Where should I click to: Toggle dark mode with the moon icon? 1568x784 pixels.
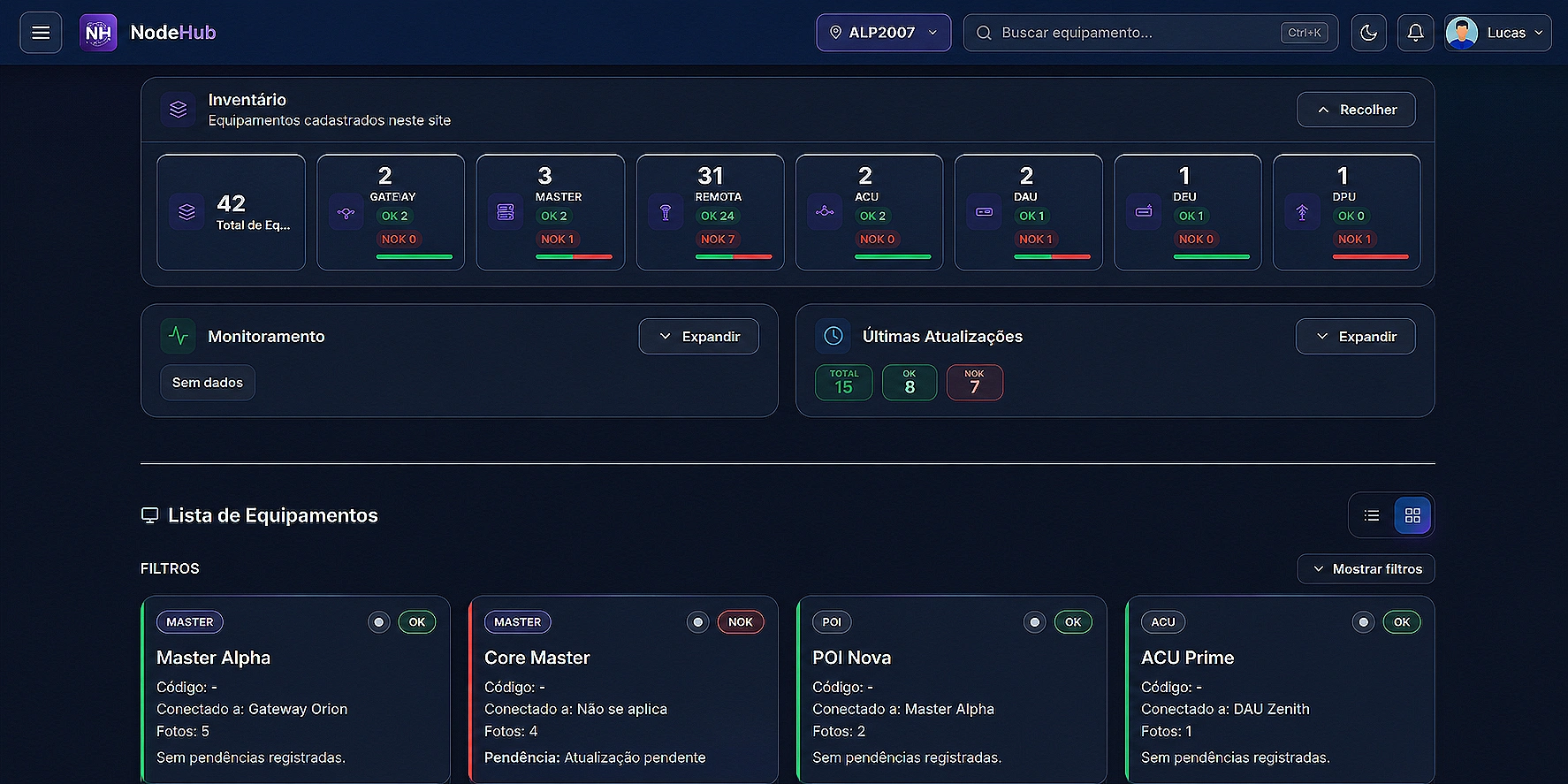point(1368,33)
